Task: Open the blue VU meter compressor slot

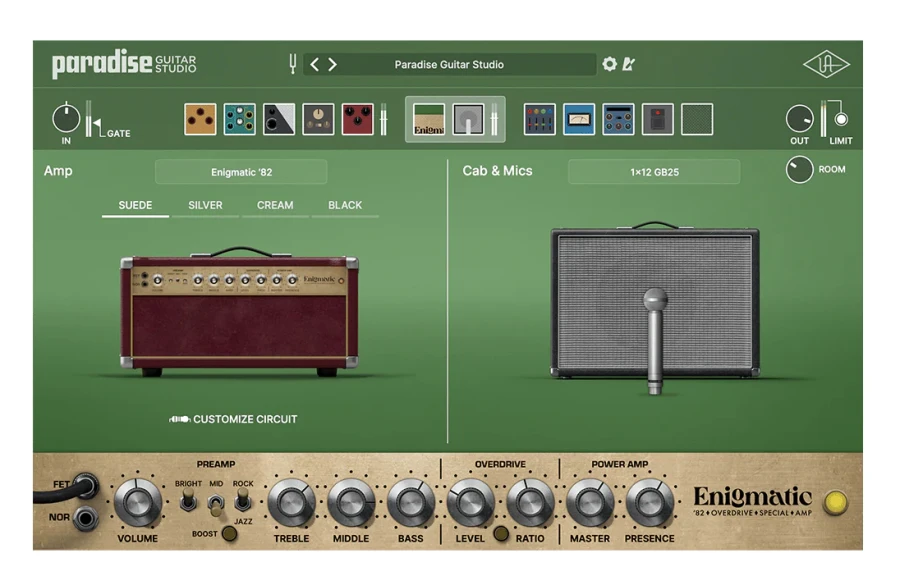Action: tap(579, 119)
